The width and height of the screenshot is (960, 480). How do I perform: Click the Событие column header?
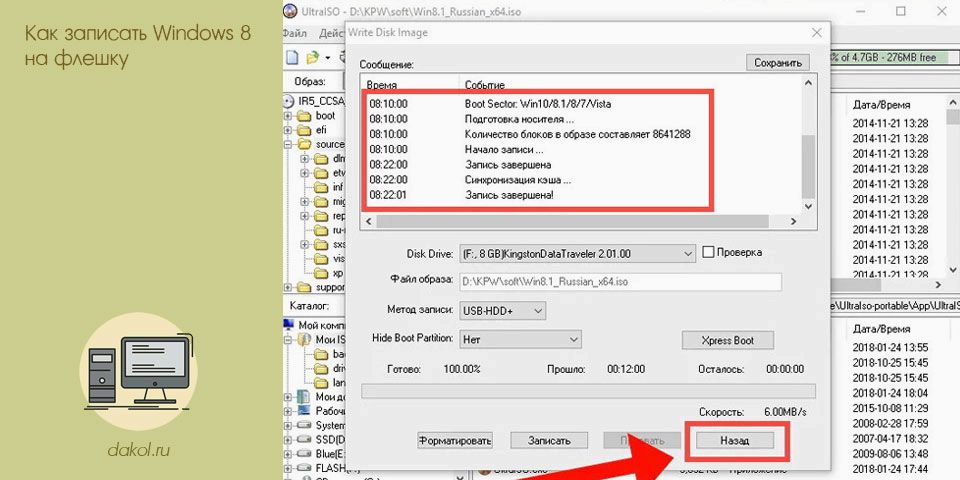[484, 84]
